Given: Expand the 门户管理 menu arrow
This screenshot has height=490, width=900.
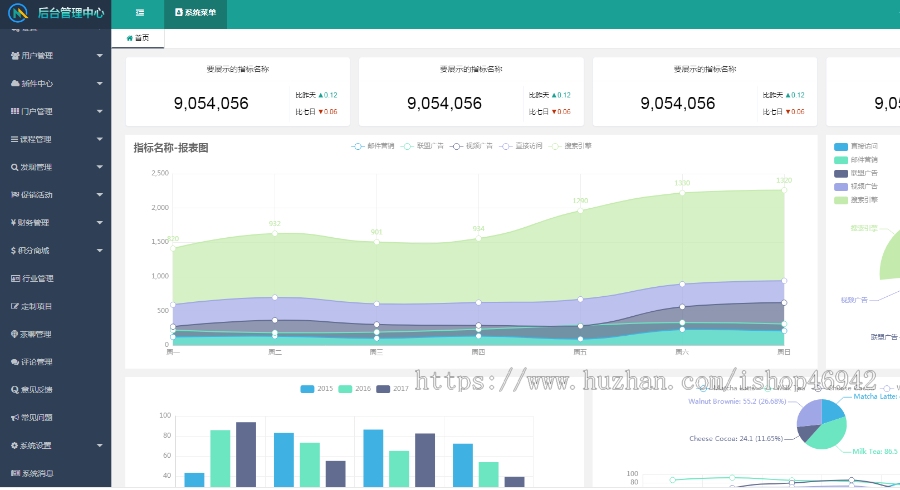Looking at the screenshot, I should [99, 111].
